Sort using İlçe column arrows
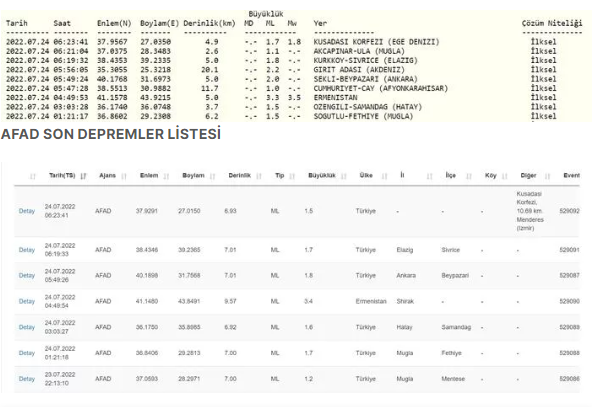Viewport: 592px width, 407px height. coord(469,176)
